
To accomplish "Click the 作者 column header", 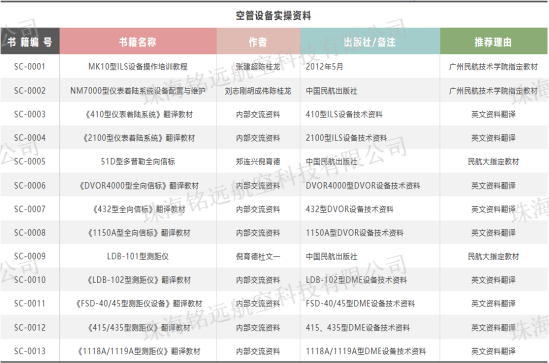I will tap(258, 42).
